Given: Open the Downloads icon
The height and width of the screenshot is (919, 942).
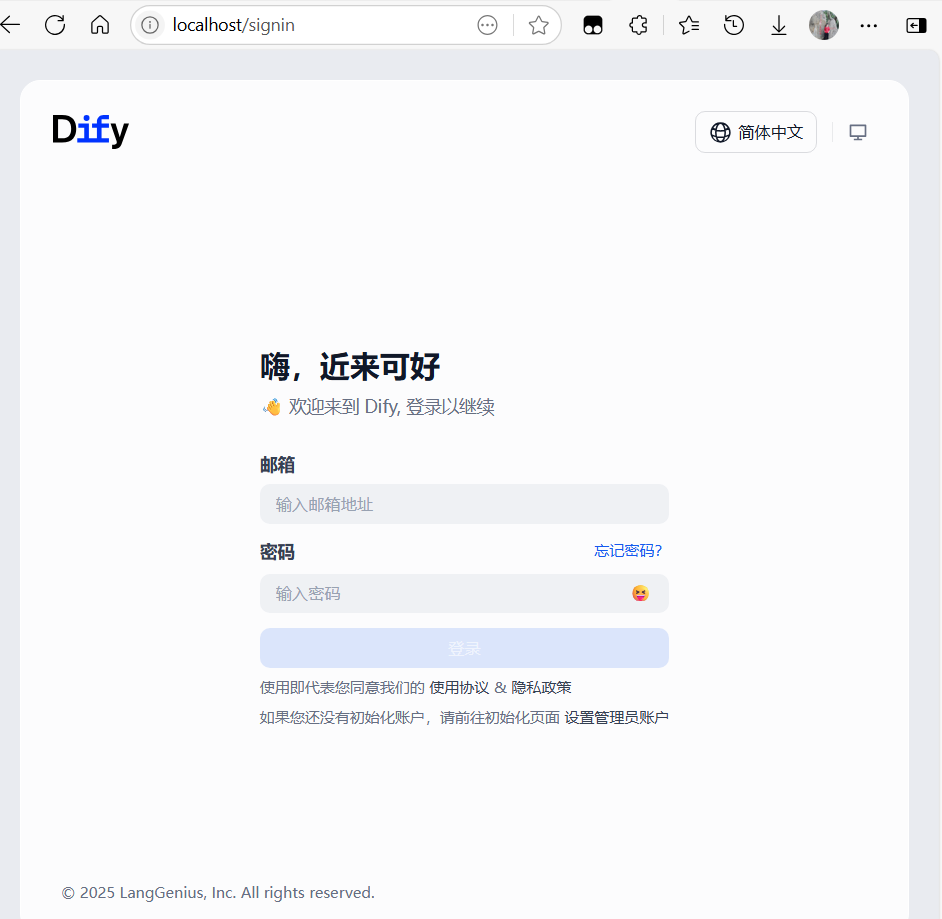Looking at the screenshot, I should (x=779, y=25).
